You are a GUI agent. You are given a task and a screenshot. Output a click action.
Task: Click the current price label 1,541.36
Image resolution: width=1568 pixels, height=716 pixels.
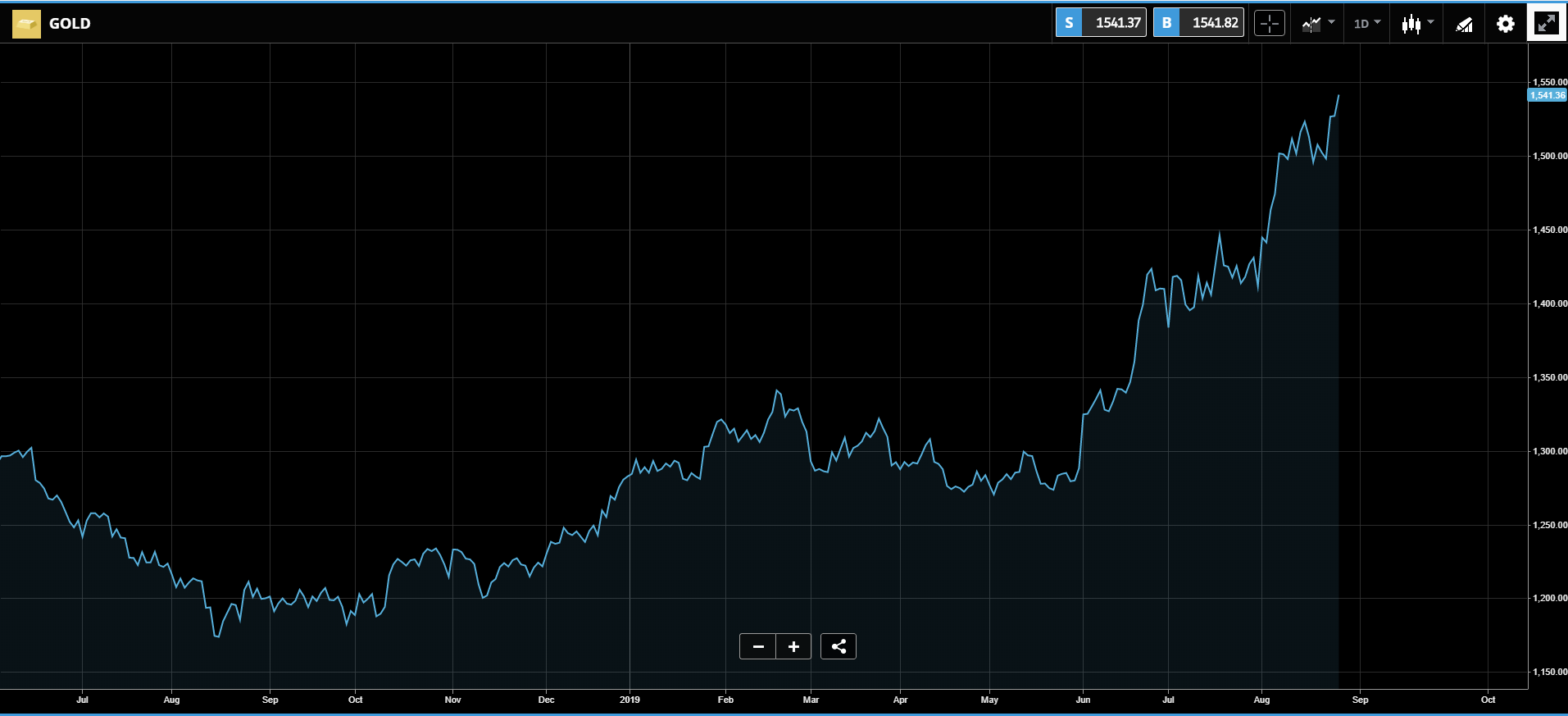[1548, 95]
